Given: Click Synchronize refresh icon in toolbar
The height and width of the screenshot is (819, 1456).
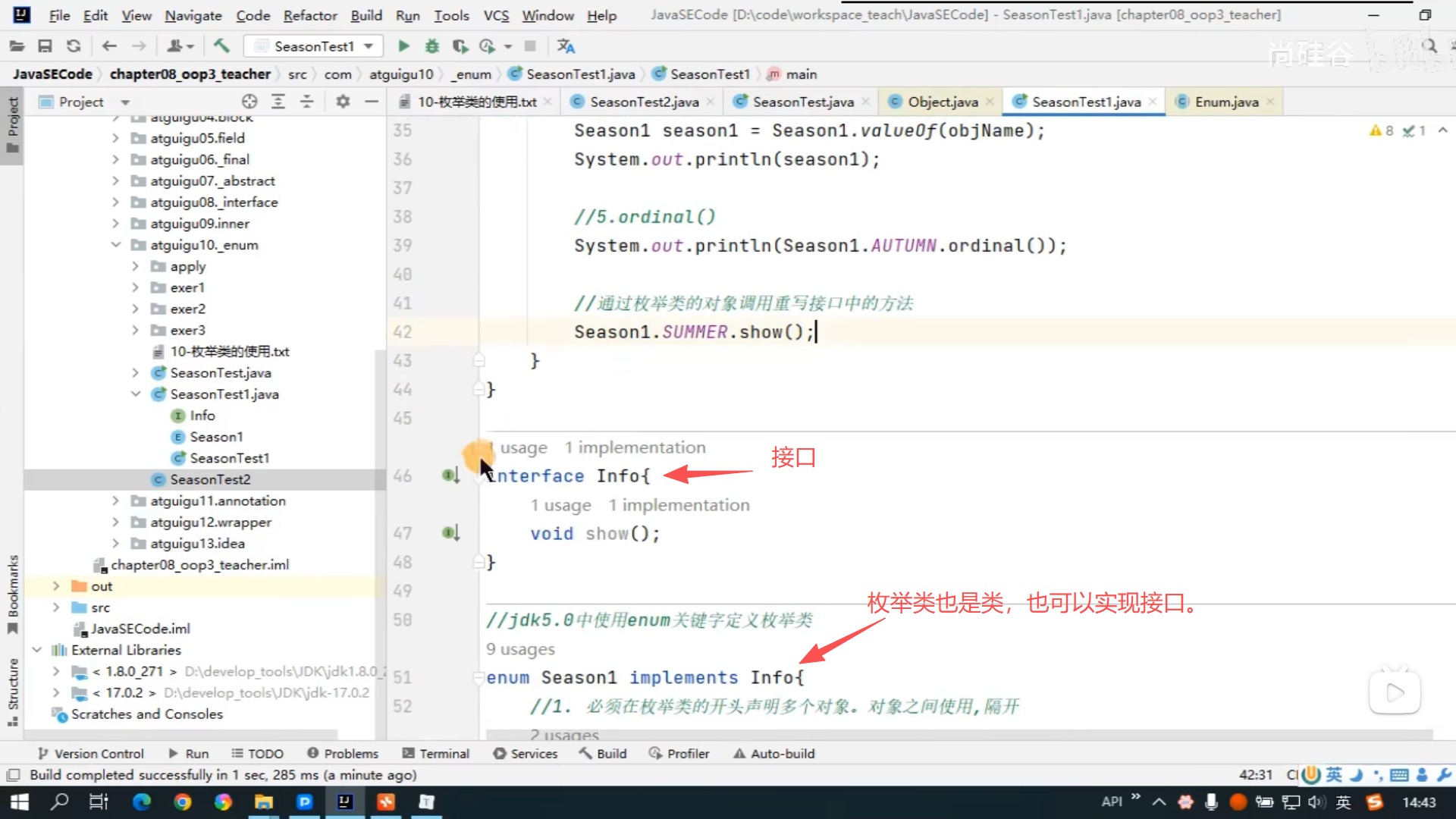Looking at the screenshot, I should pyautogui.click(x=74, y=46).
